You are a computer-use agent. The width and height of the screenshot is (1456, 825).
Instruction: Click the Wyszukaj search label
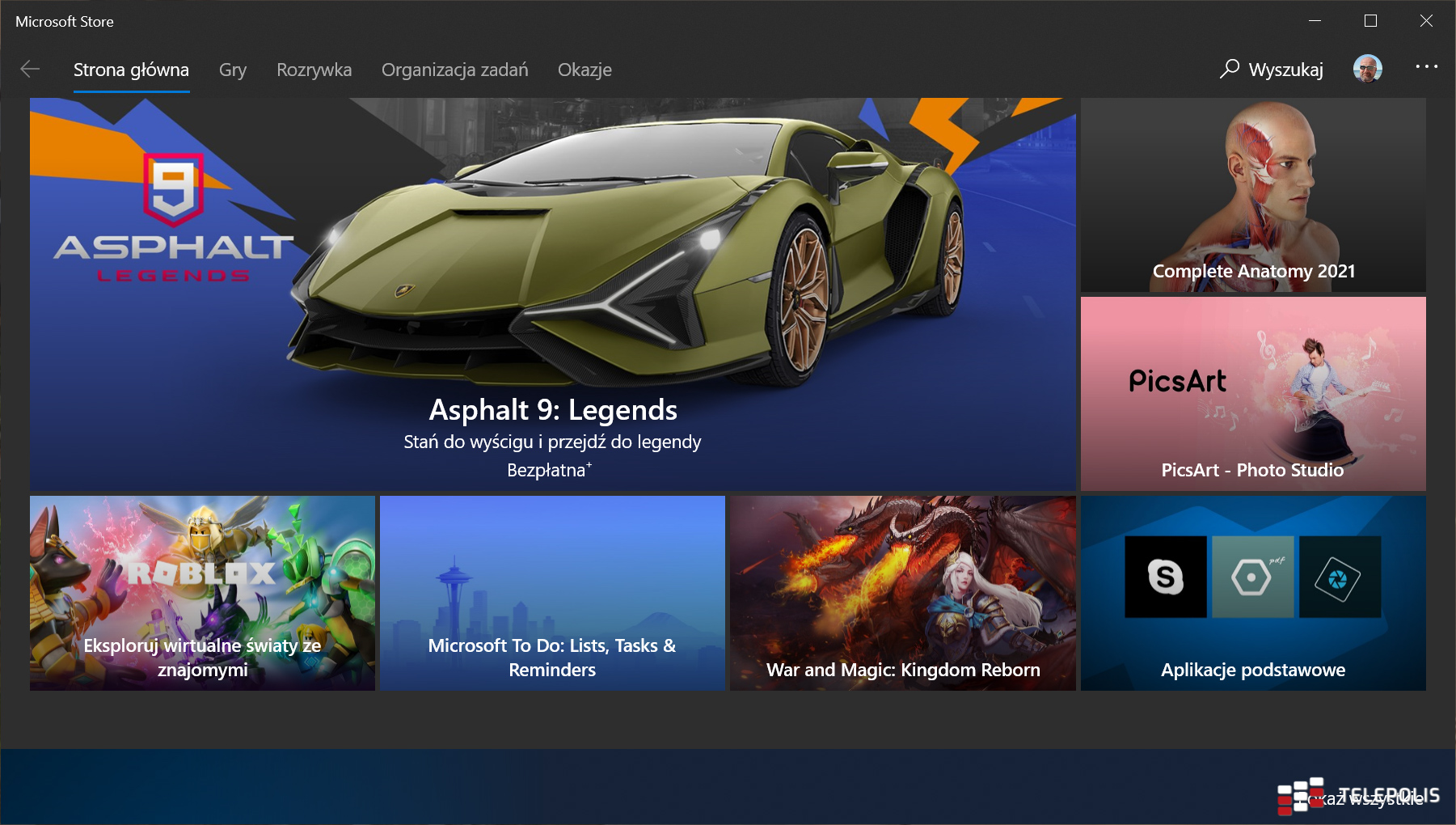(1285, 70)
